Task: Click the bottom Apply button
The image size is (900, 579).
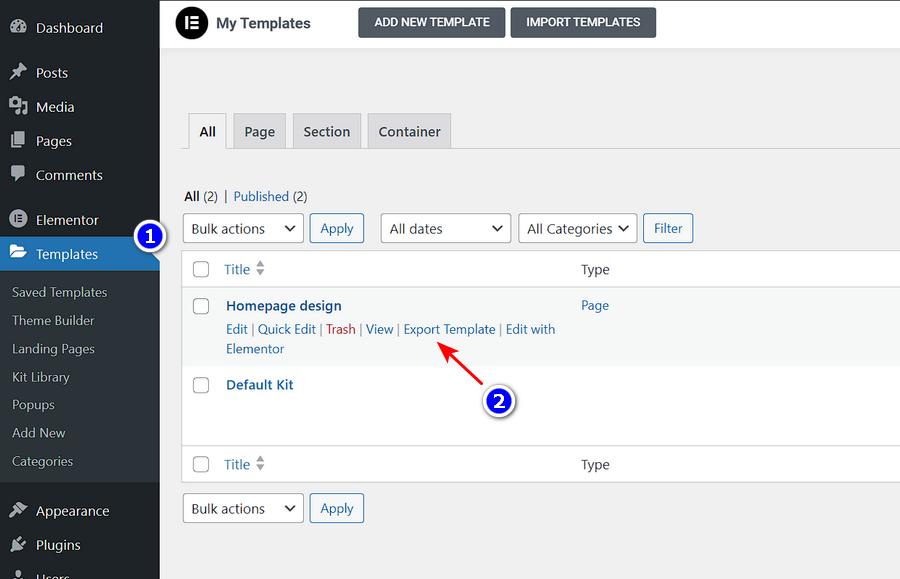Action: pyautogui.click(x=337, y=508)
